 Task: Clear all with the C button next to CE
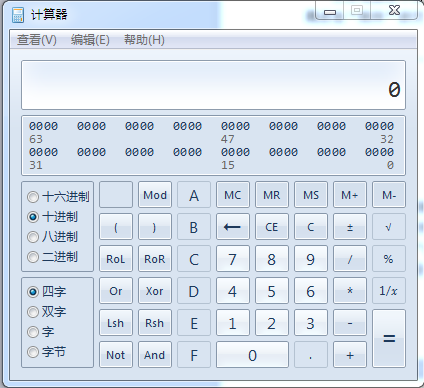[311, 227]
